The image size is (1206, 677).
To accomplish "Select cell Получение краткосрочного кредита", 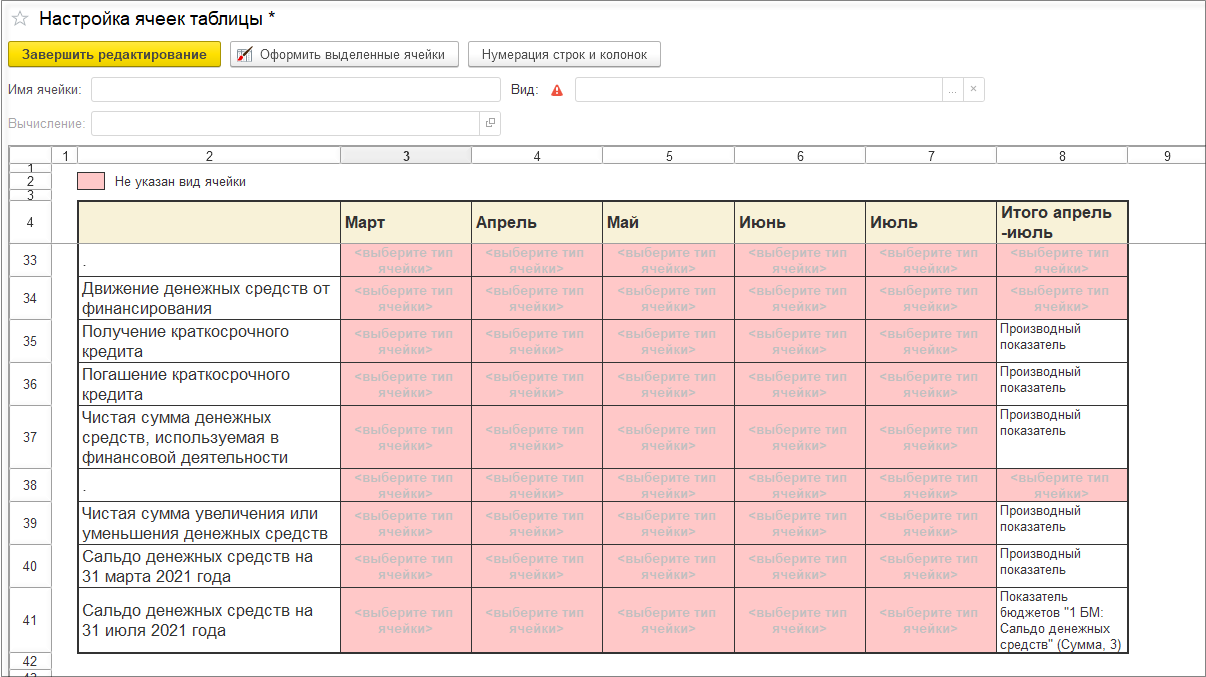I will click(x=209, y=341).
